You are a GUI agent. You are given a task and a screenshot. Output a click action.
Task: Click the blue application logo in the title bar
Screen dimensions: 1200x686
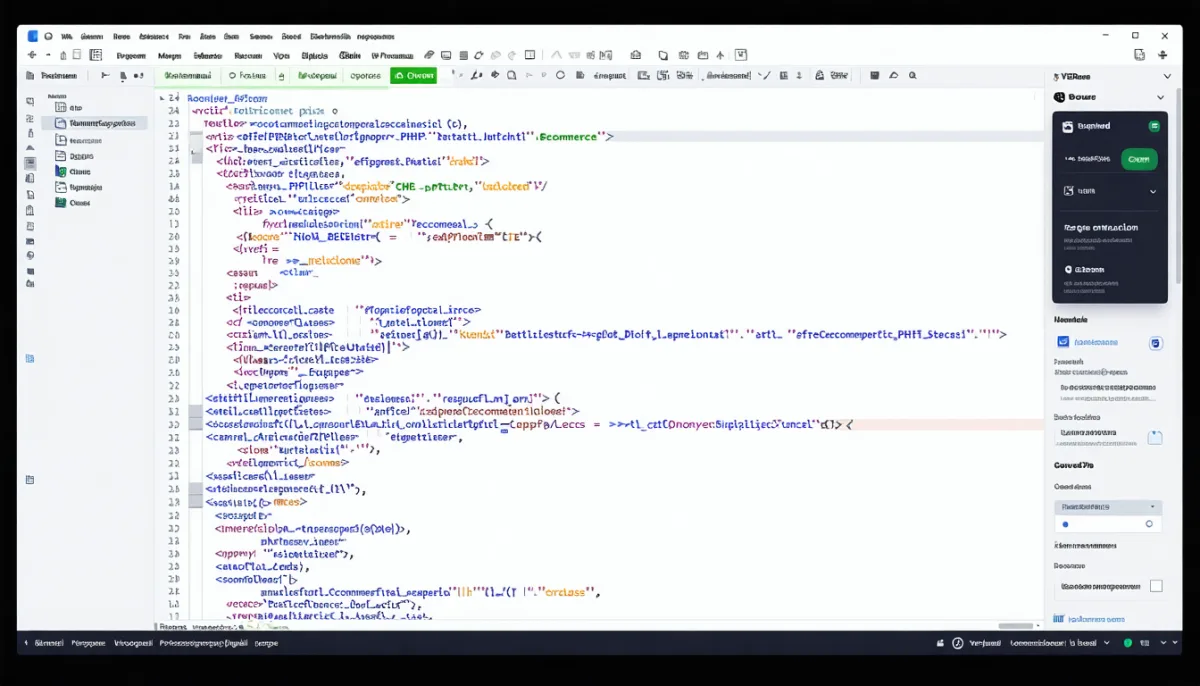click(x=33, y=35)
